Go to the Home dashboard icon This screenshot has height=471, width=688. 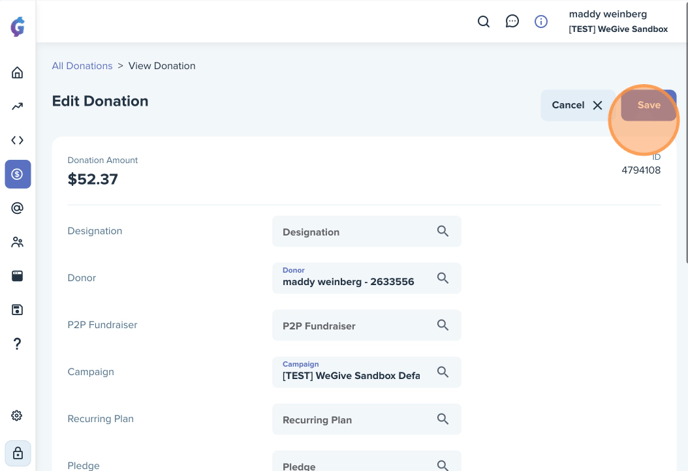[17, 72]
